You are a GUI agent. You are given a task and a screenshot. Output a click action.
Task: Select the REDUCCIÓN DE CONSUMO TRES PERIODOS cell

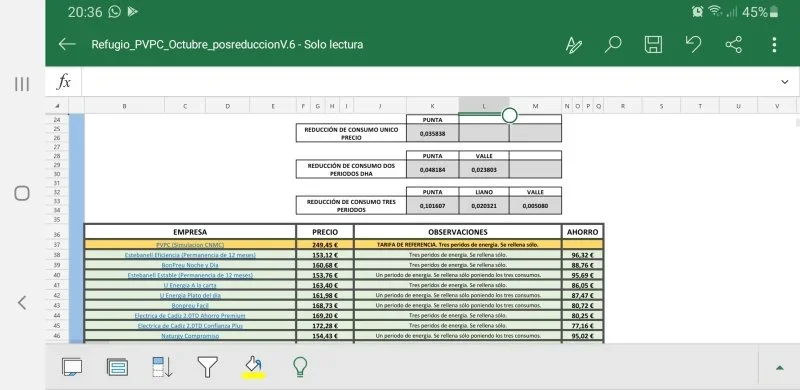point(351,206)
